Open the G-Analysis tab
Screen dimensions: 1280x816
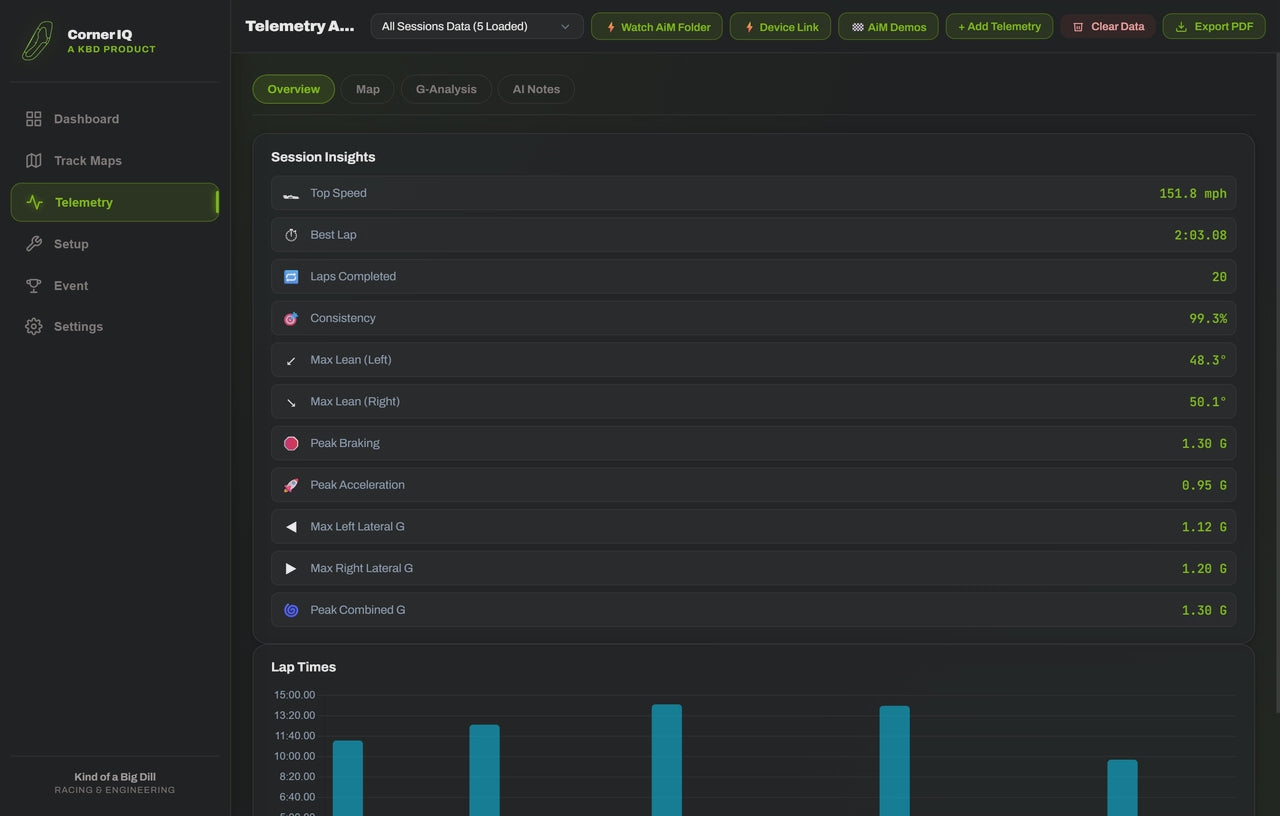[x=446, y=89]
